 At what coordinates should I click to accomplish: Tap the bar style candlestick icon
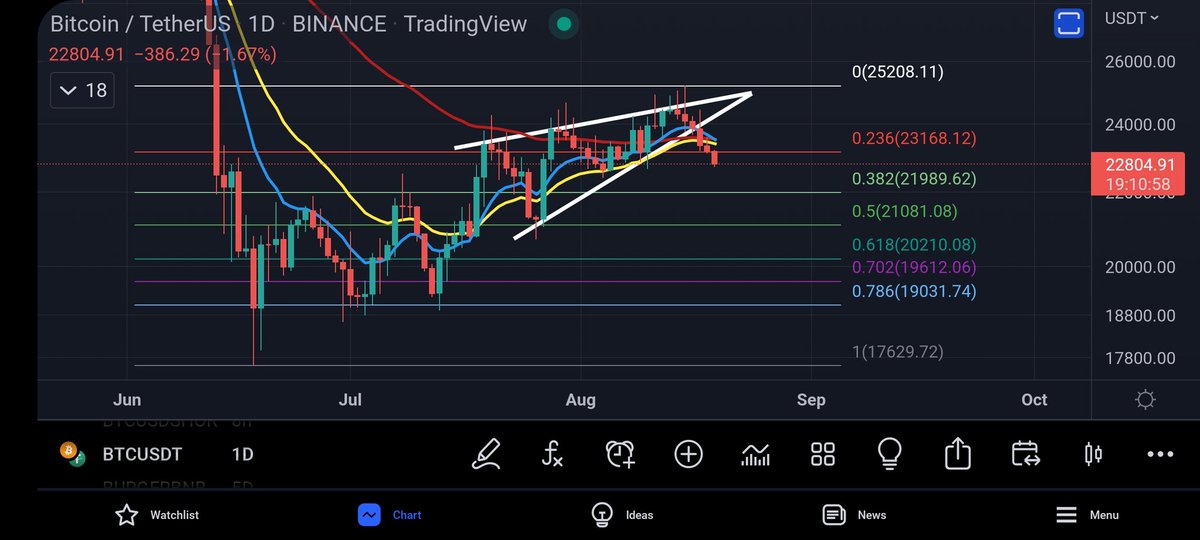1093,454
